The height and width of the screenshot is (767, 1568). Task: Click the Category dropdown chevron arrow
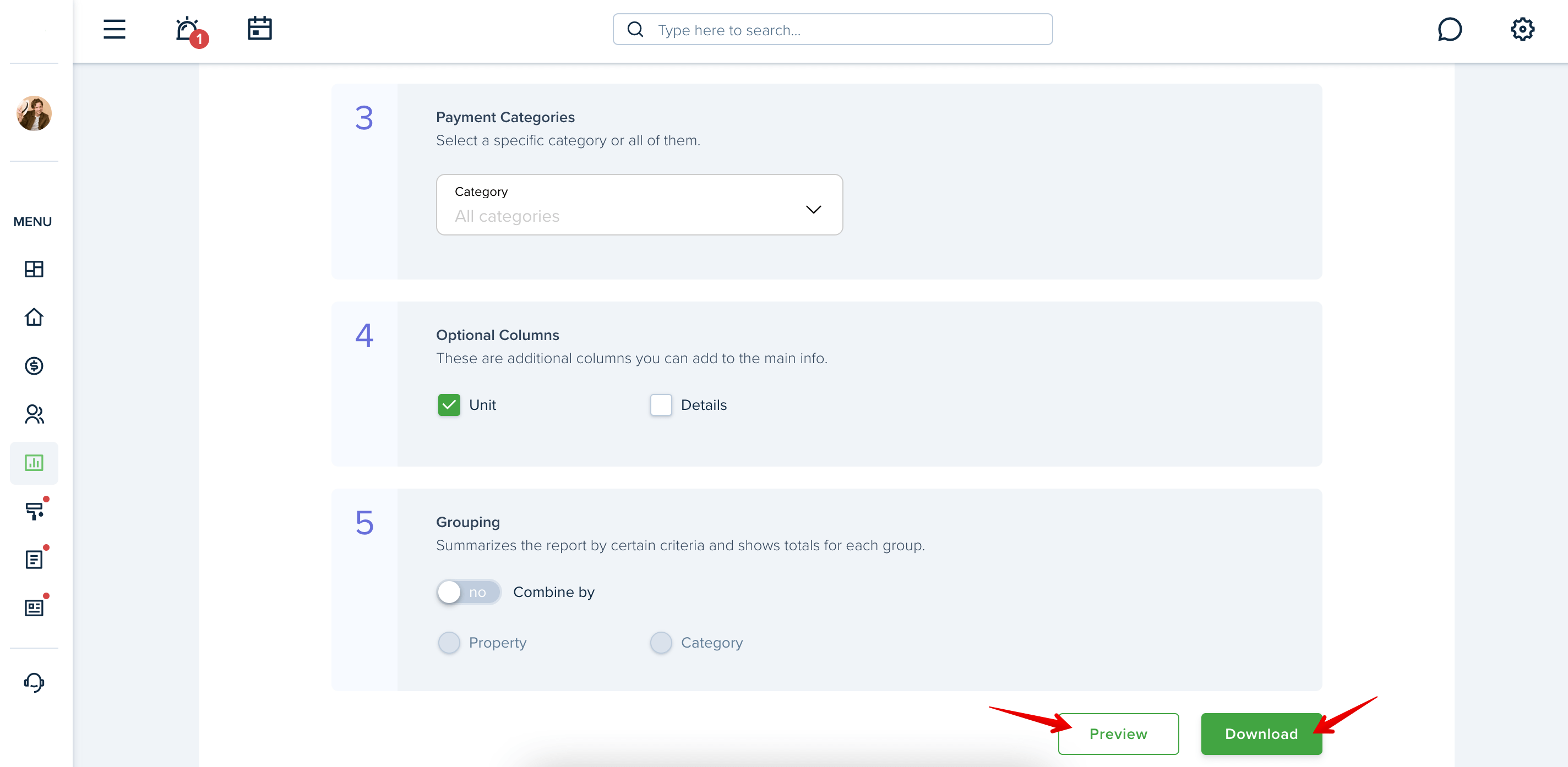pyautogui.click(x=813, y=210)
